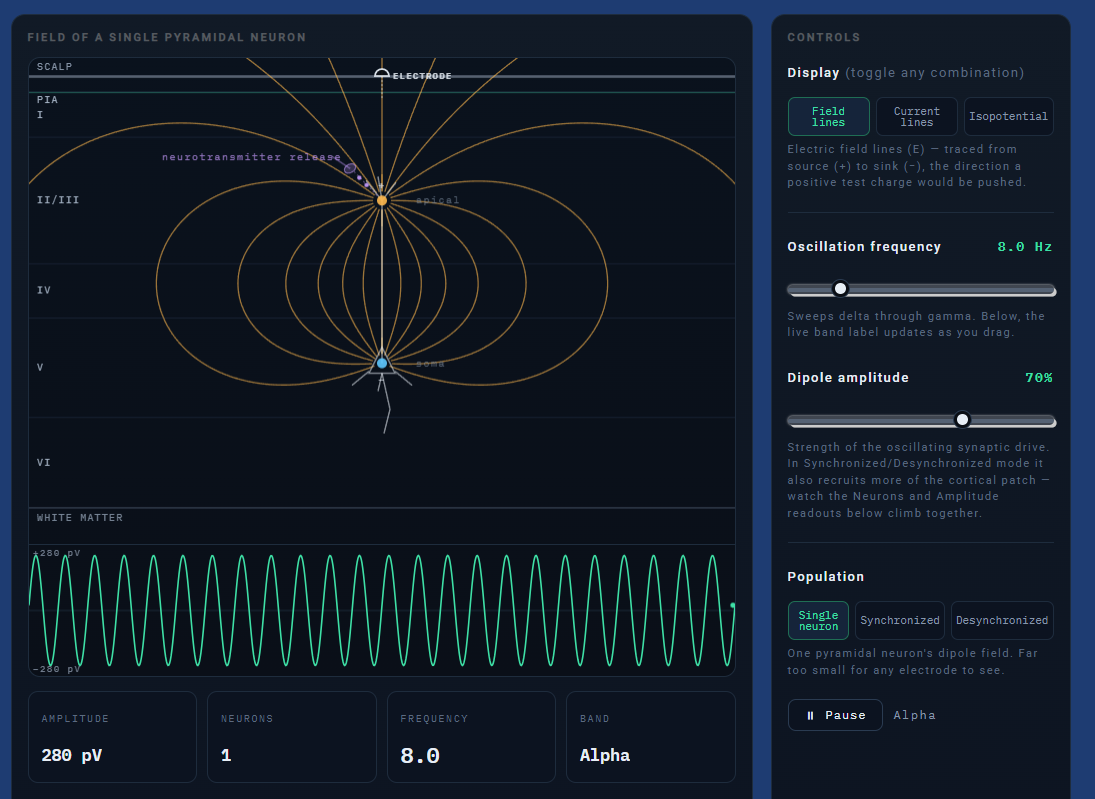1095x799 pixels.
Task: Click the −280 pV axis label
Action: point(57,669)
